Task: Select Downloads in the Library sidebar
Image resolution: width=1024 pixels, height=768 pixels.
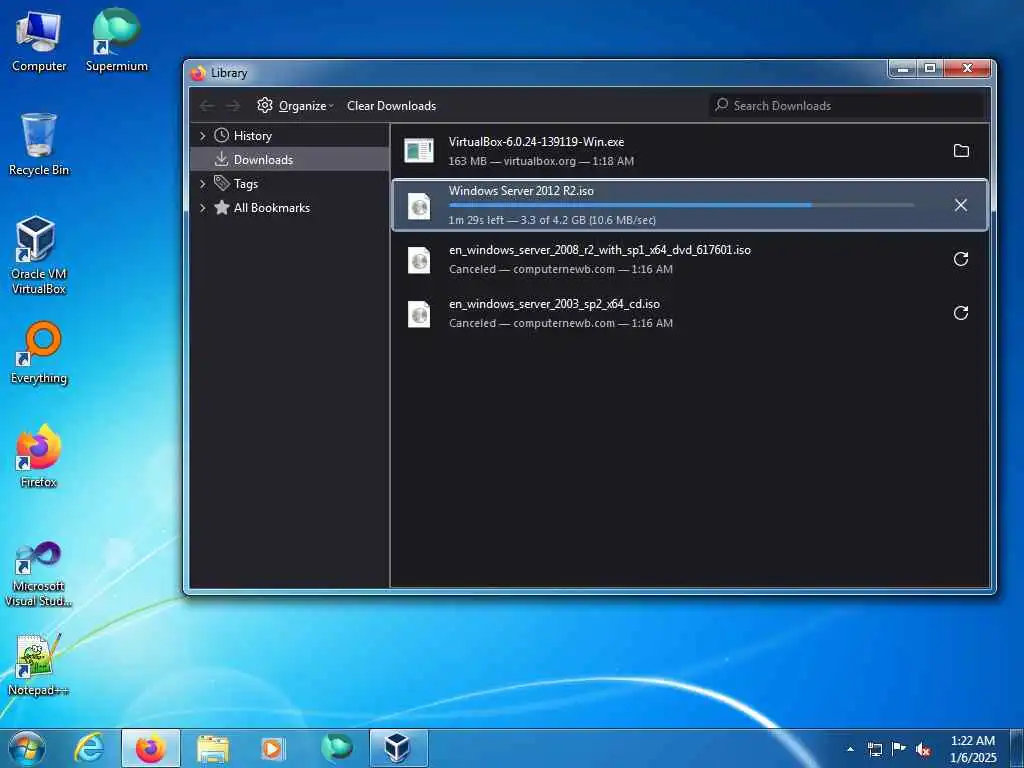Action: click(x=289, y=159)
